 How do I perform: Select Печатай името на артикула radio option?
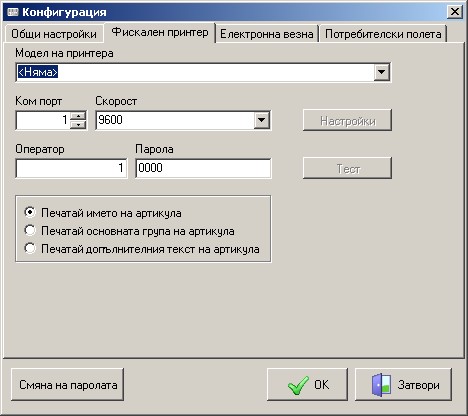[30, 212]
